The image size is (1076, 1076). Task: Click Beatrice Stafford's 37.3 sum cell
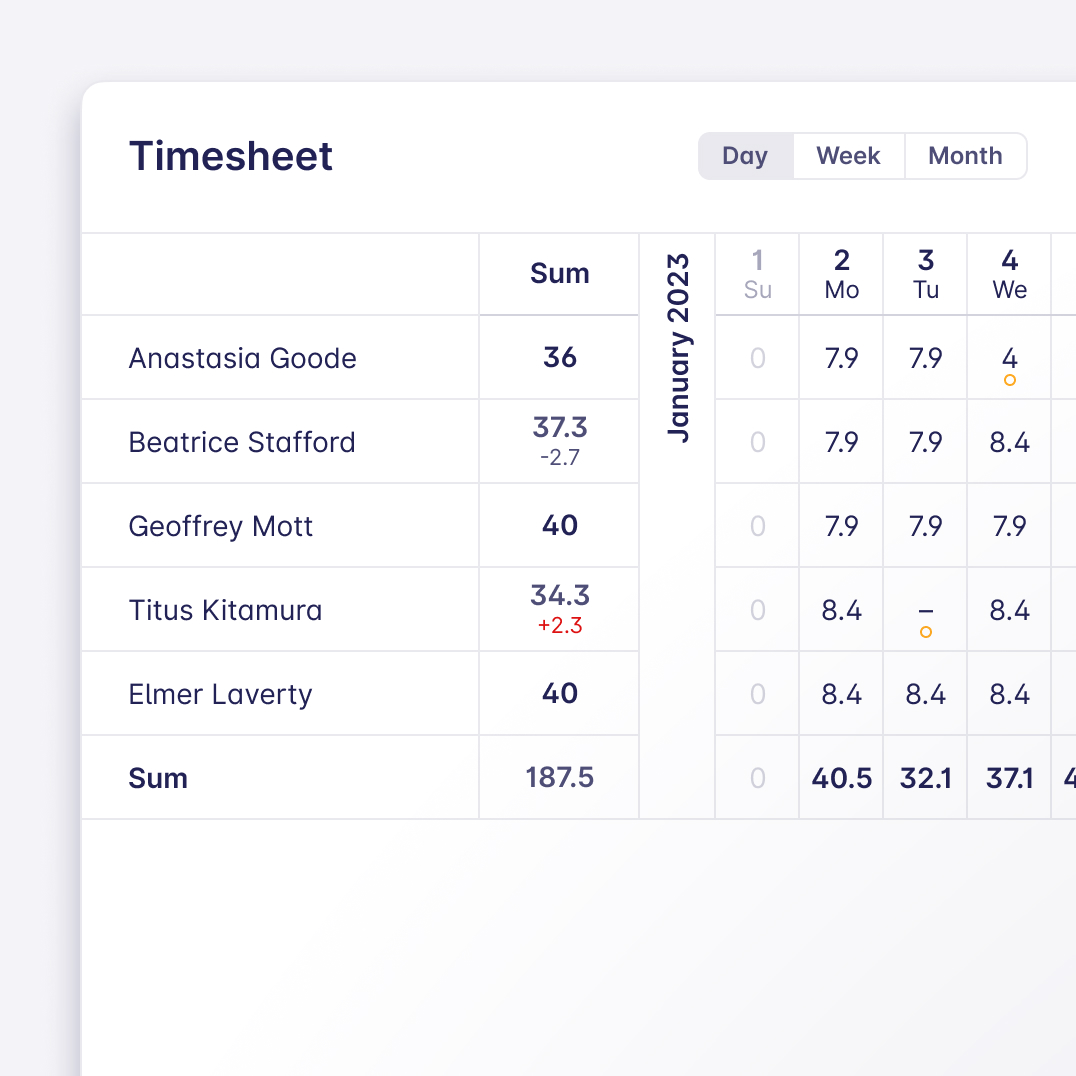(559, 428)
